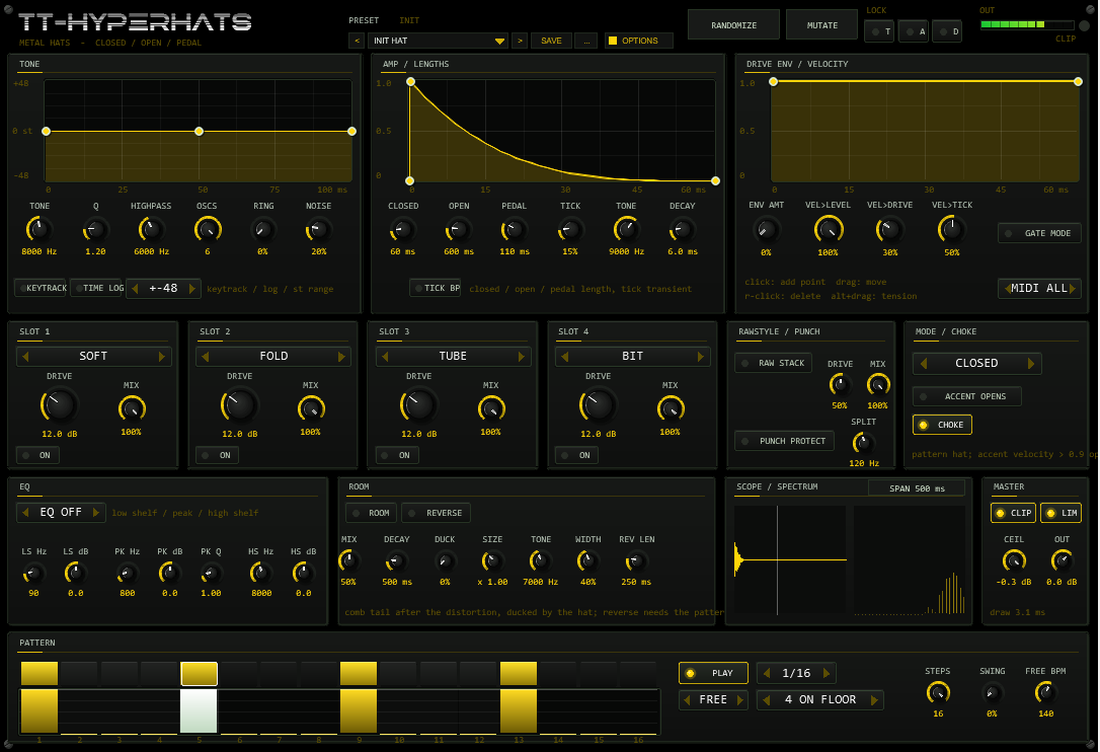This screenshot has width=1100, height=752.
Task: Open the 1/16 step rate selector
Action: point(796,673)
